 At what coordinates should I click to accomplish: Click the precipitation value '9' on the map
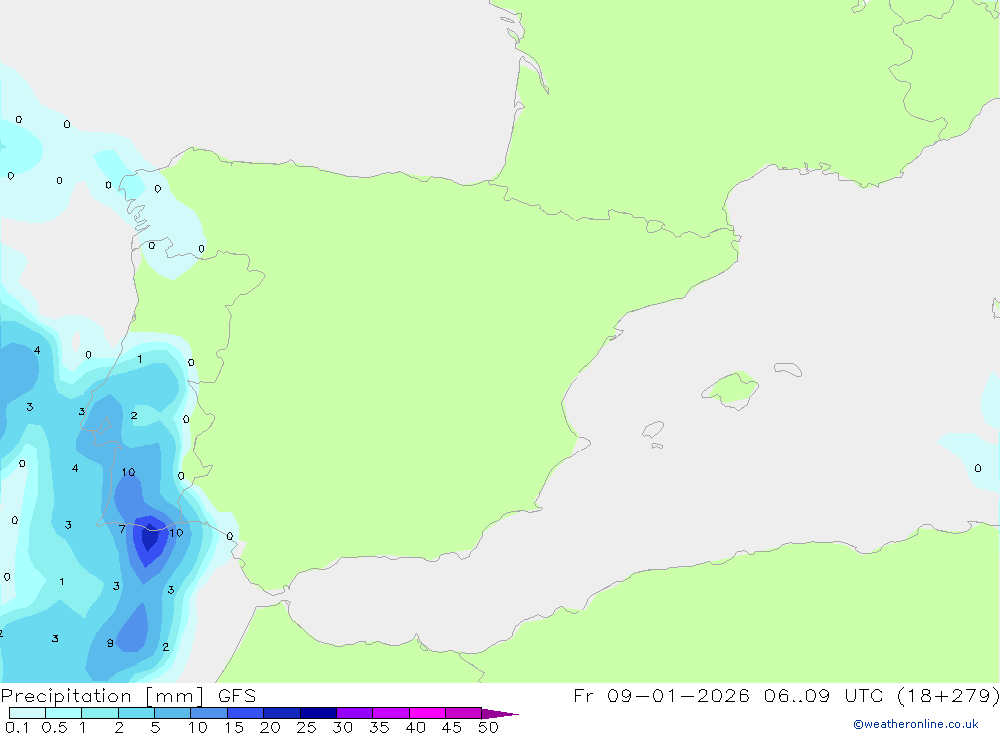pos(110,643)
